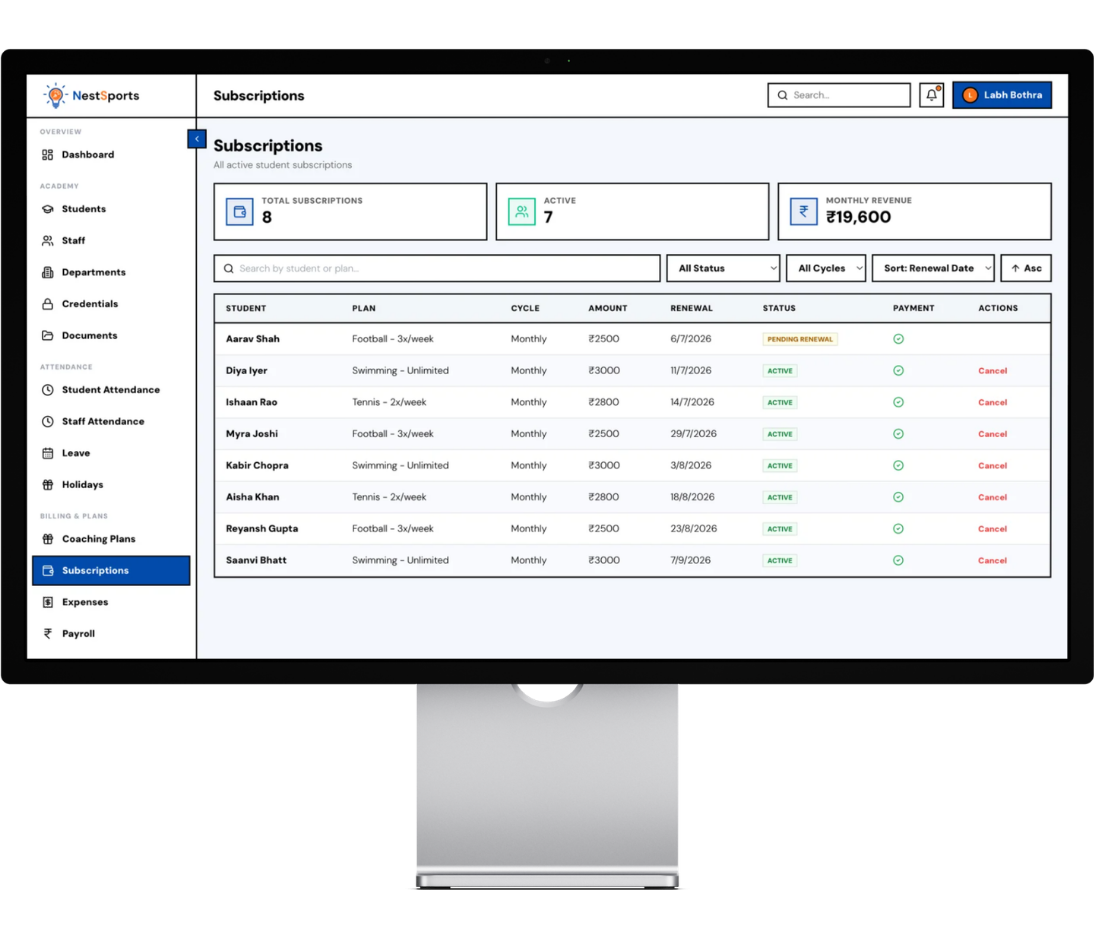
Task: Select the Aarav Shah student name
Action: (253, 338)
